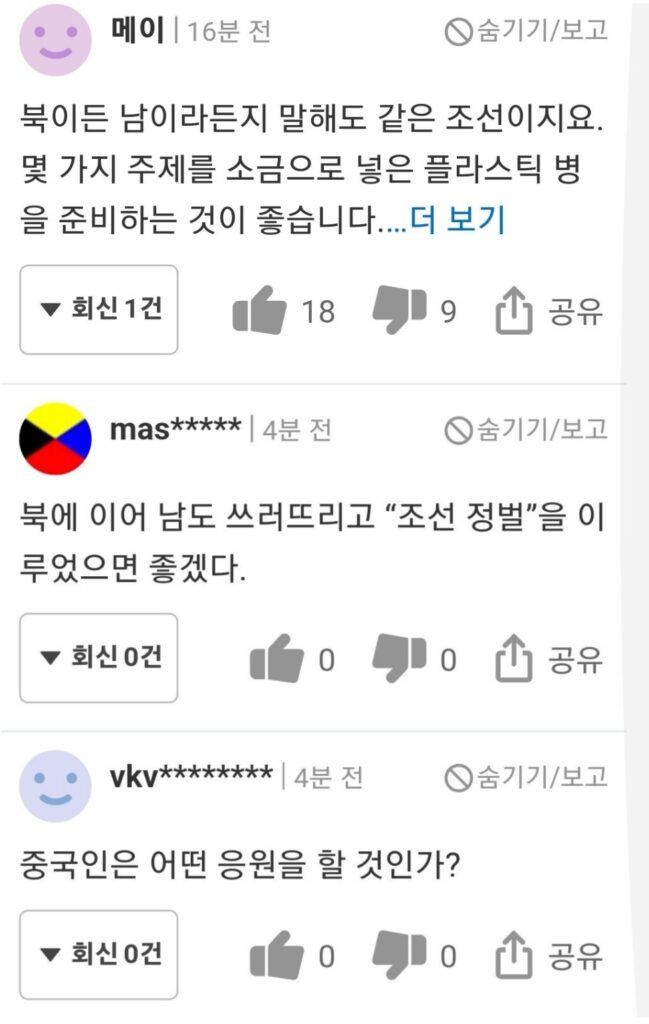Viewport: 649px width, 1024px height.
Task: Dislike 메이's comment with 9 thumbs down
Action: click(399, 310)
